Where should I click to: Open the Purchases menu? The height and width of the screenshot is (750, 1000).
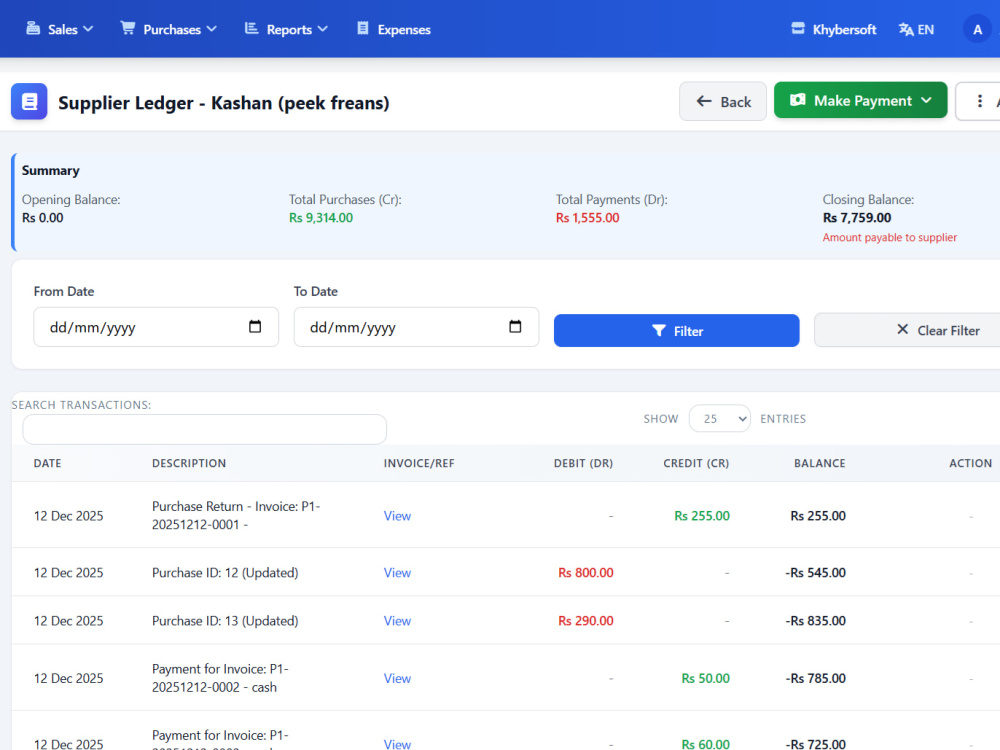pyautogui.click(x=169, y=29)
